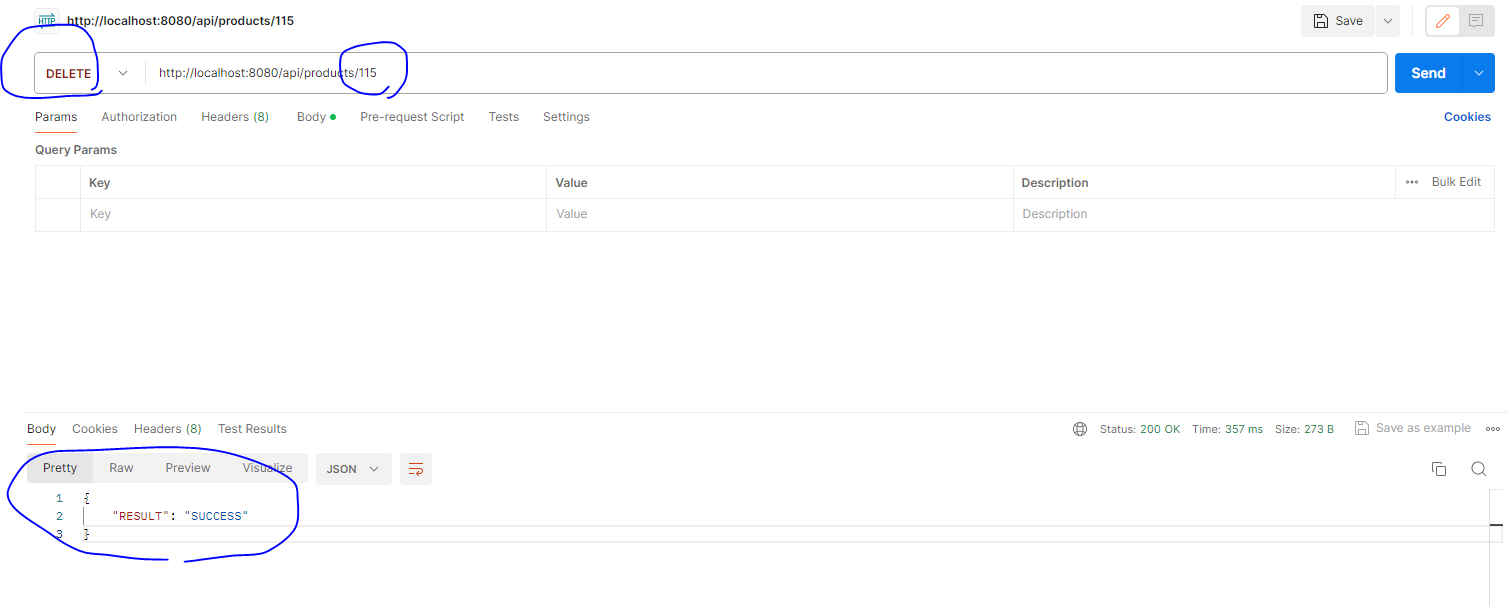
Task: Click the Value input cell
Action: coord(780,214)
